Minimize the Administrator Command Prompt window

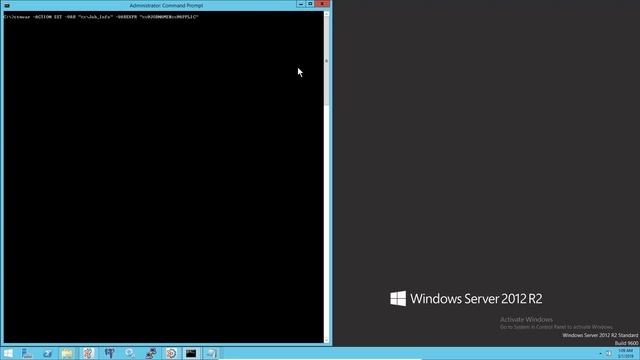(x=301, y=4)
